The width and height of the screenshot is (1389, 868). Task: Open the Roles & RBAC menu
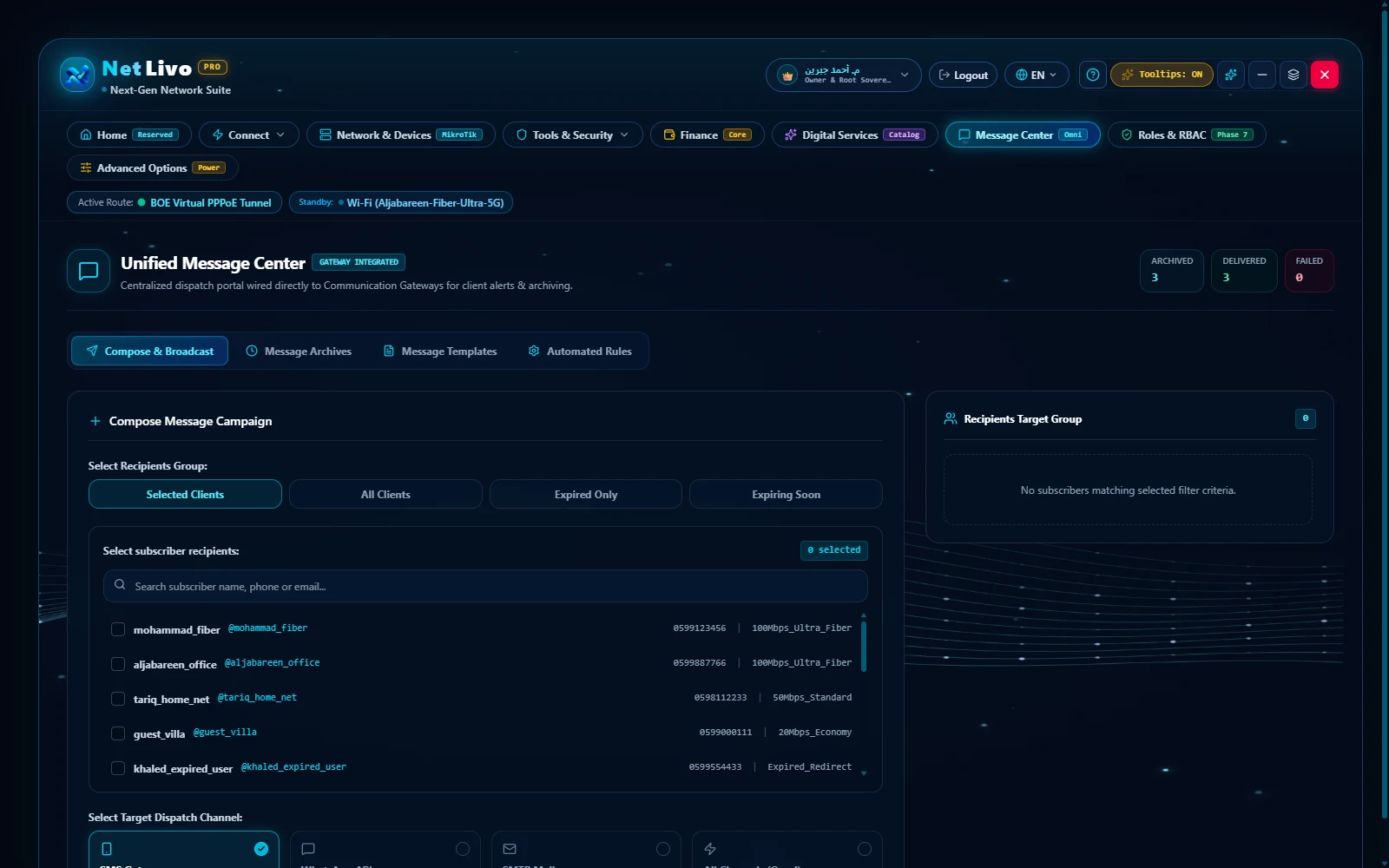coord(1187,135)
